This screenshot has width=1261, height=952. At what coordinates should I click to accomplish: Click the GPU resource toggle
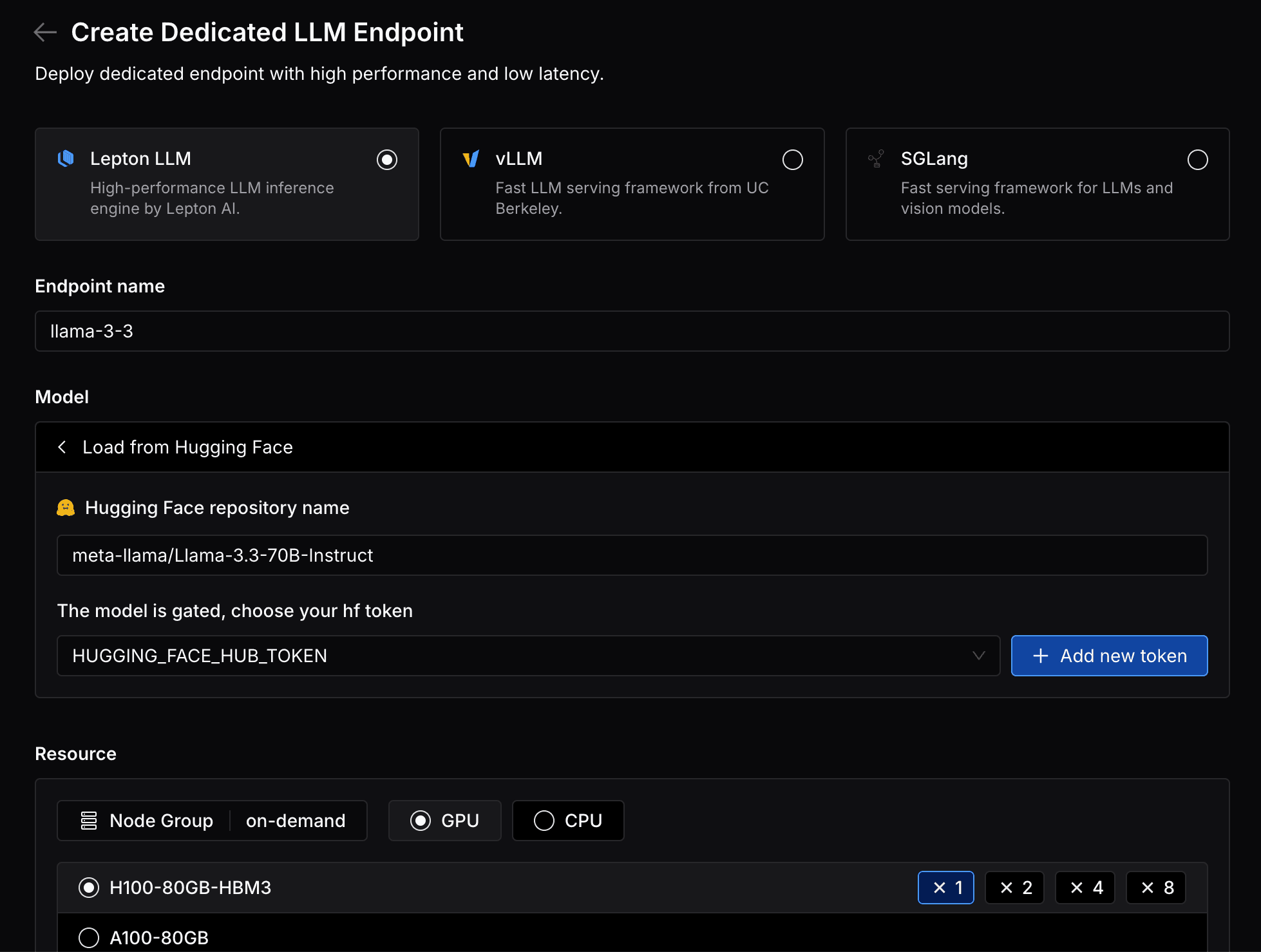point(444,820)
